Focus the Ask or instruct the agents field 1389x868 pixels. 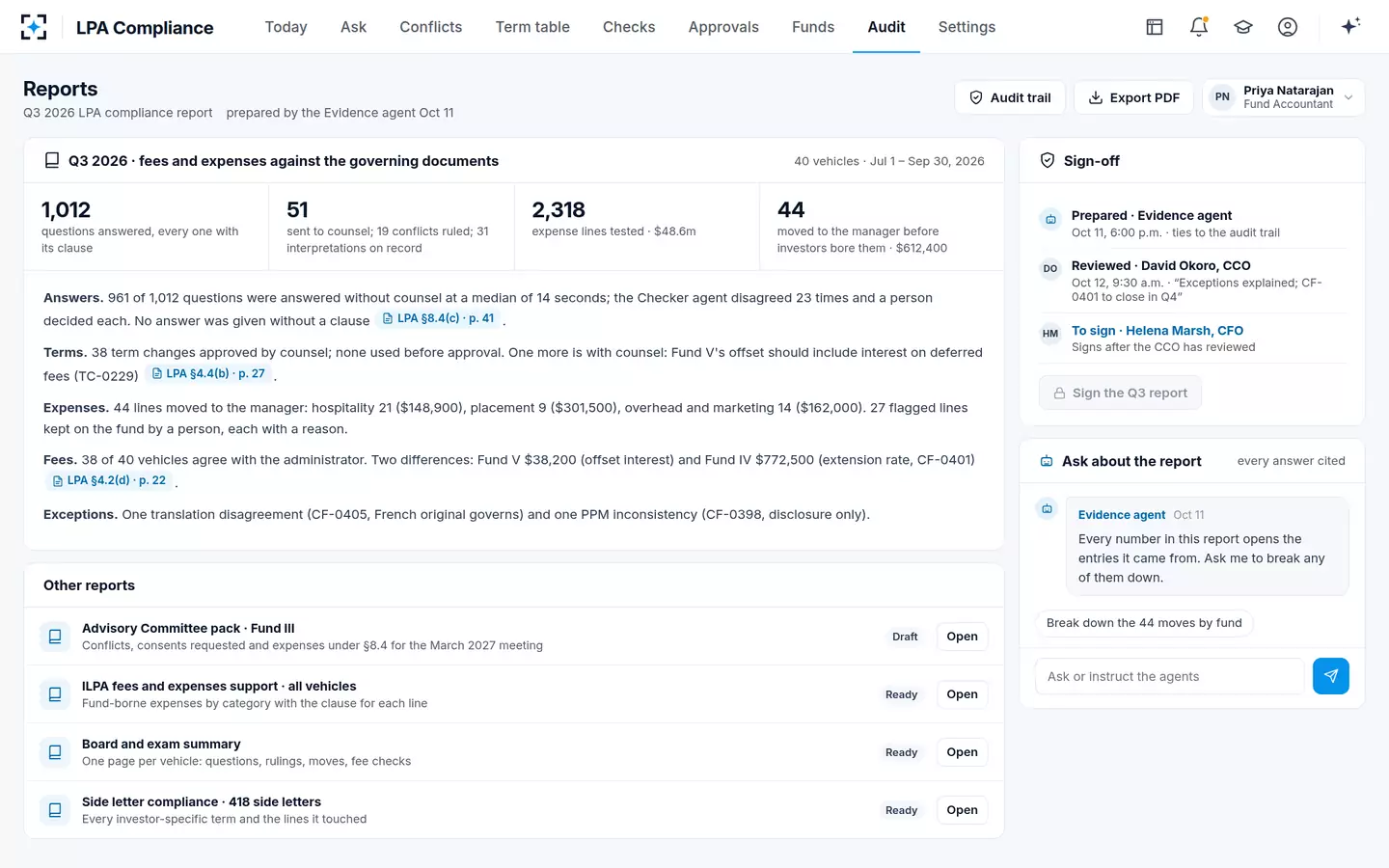pos(1169,676)
